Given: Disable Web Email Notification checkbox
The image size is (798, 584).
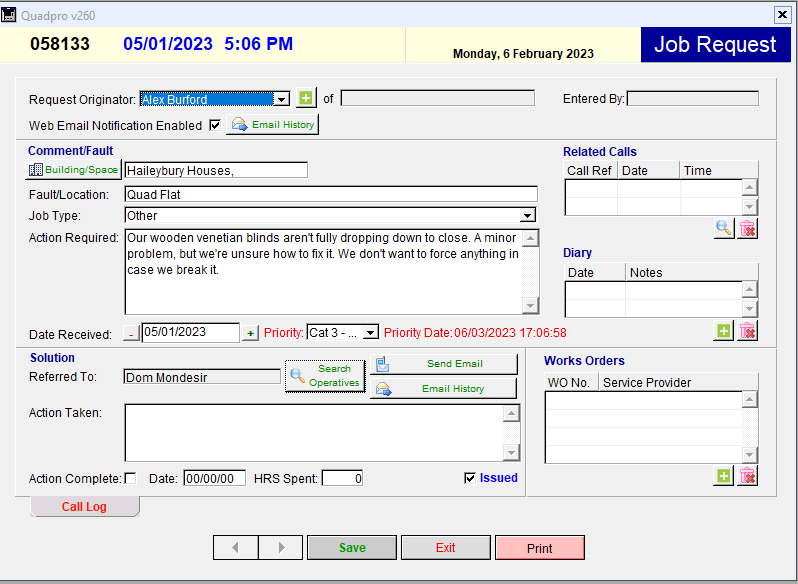Looking at the screenshot, I should 214,125.
